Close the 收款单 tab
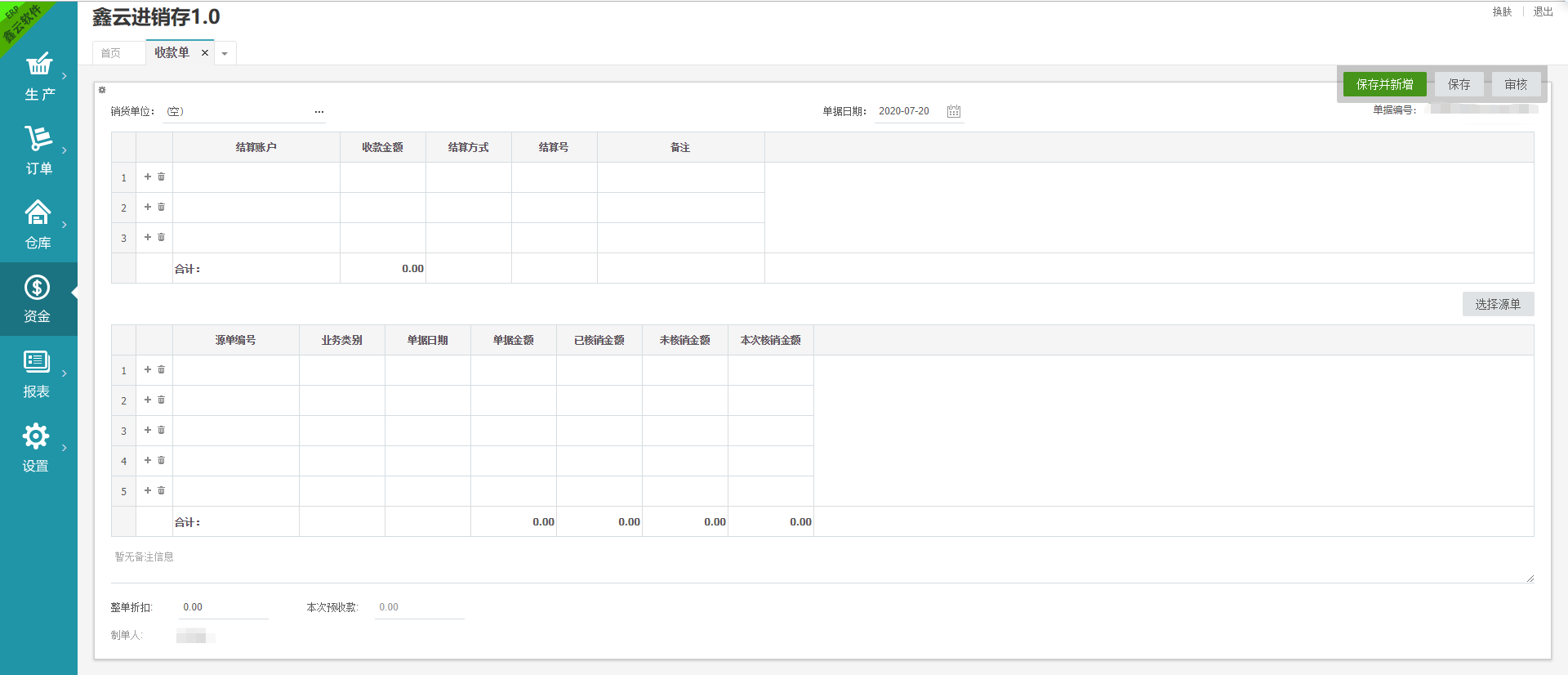This screenshot has width=1568, height=675. pyautogui.click(x=205, y=53)
